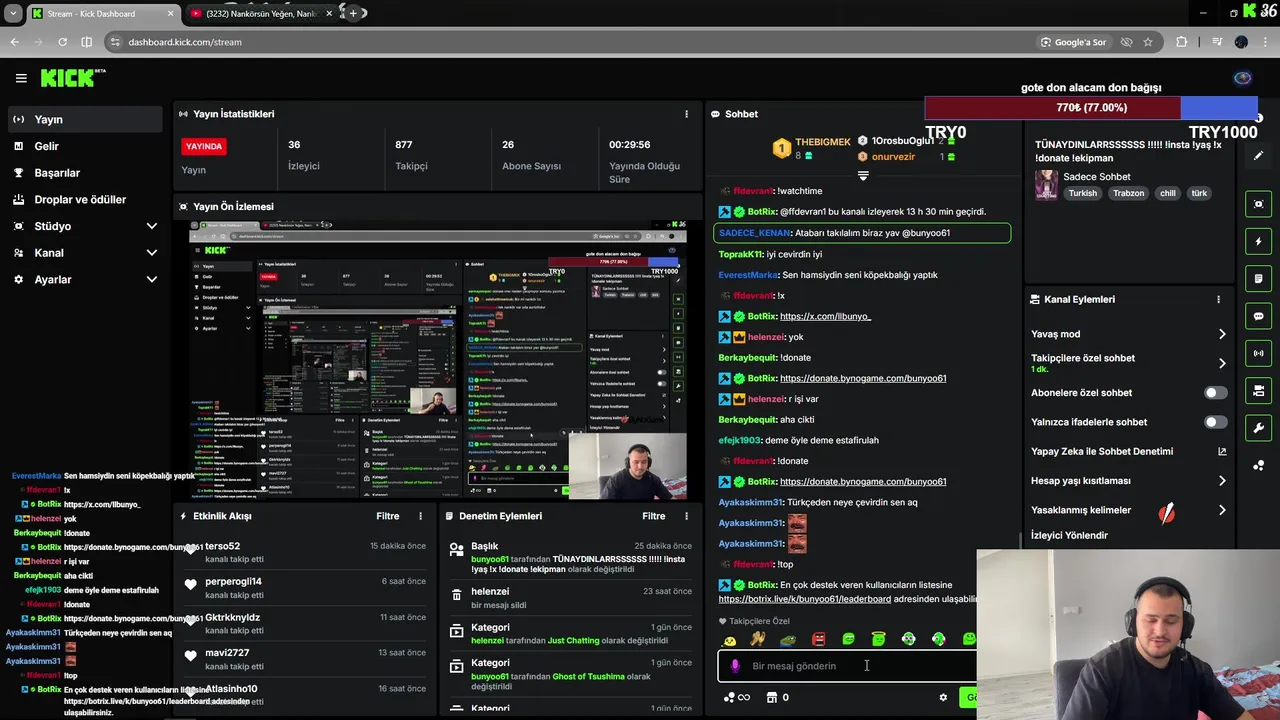Image resolution: width=1280 pixels, height=720 pixels.
Task: Click the three-dots cluster icon in right toolbar
Action: [1258, 465]
